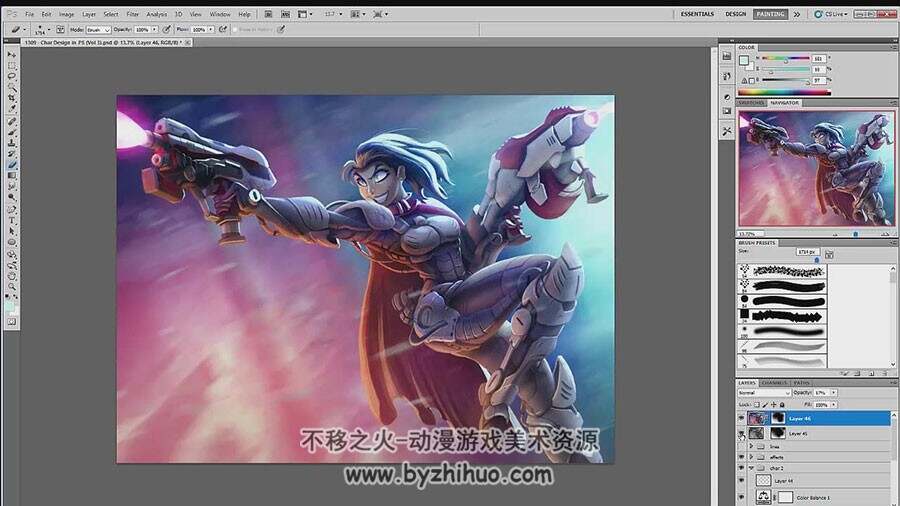
Task: Enable airbrush mode icon next to Flow
Action: [x=223, y=29]
